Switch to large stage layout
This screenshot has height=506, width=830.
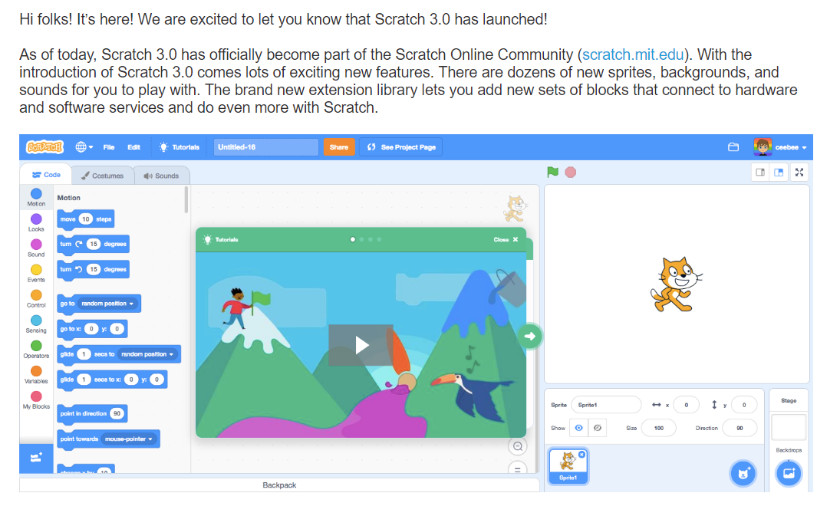[x=779, y=172]
